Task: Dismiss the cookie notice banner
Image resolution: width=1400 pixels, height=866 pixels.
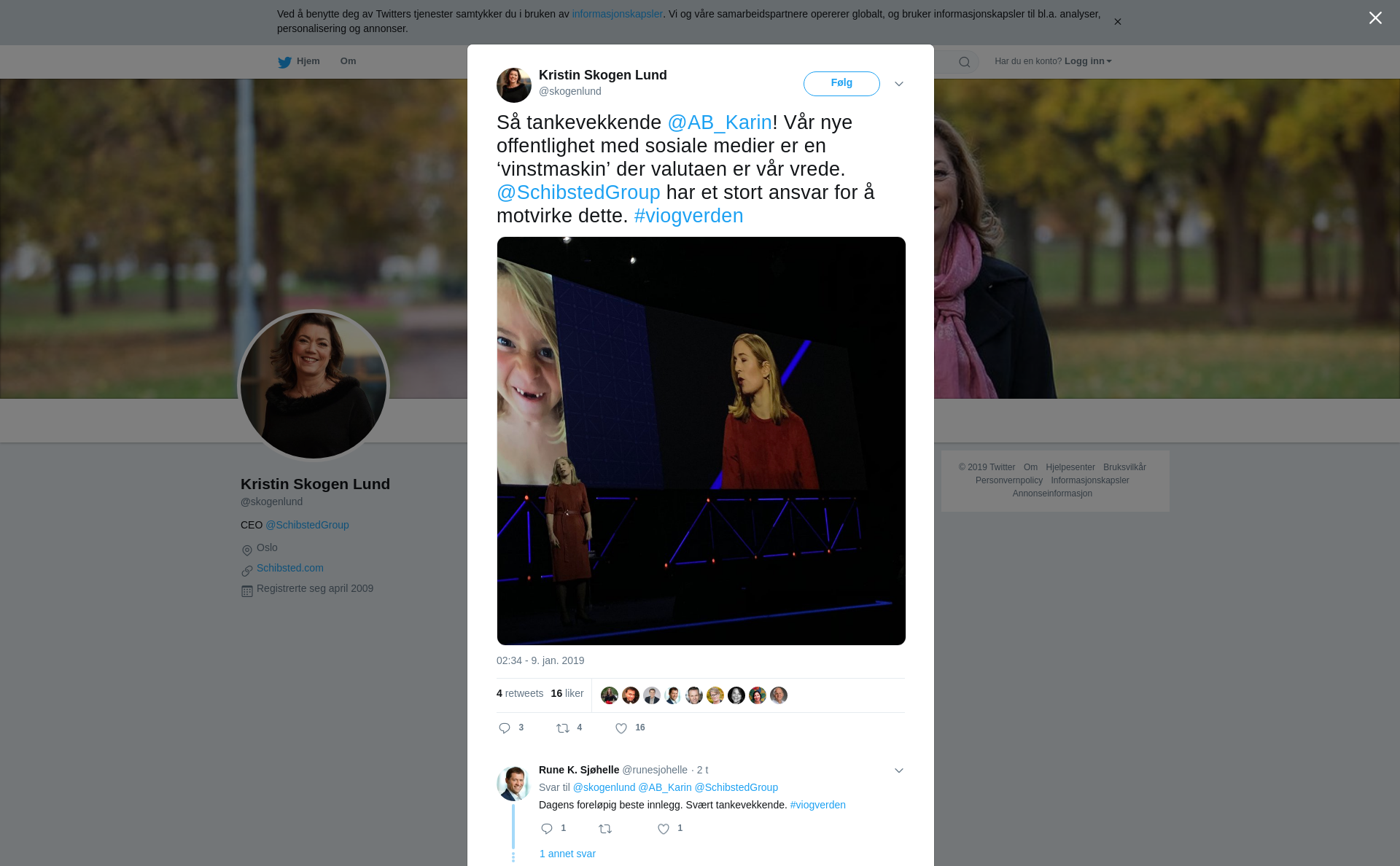Action: tap(1117, 22)
